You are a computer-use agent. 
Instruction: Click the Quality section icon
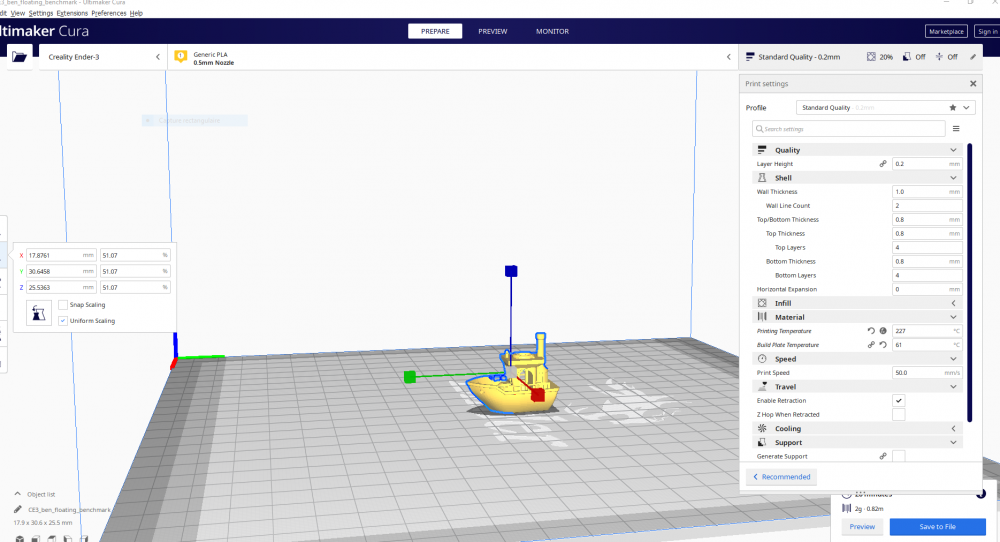761,150
